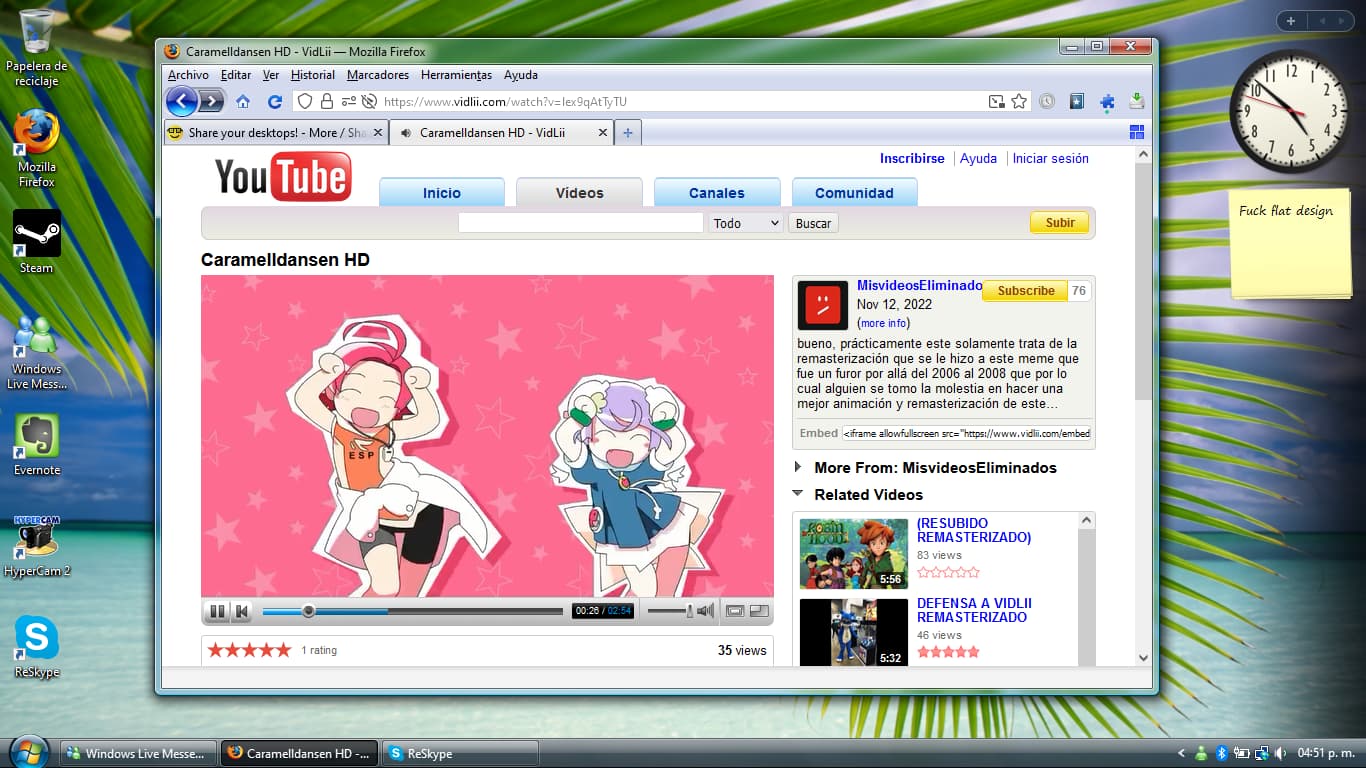Image resolution: width=1366 pixels, height=768 pixels.
Task: Open the Editar menu
Action: (x=236, y=75)
